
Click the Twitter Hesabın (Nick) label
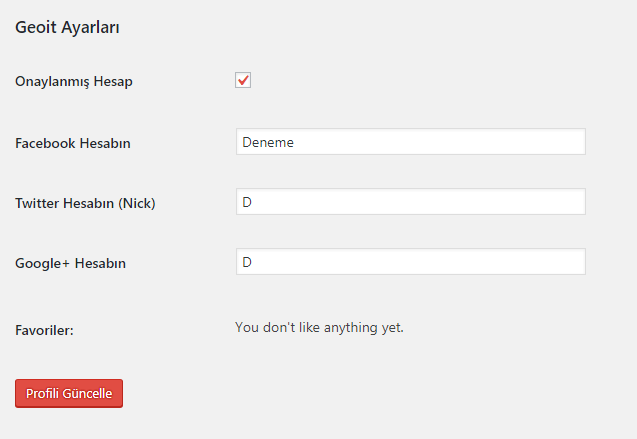click(x=85, y=203)
